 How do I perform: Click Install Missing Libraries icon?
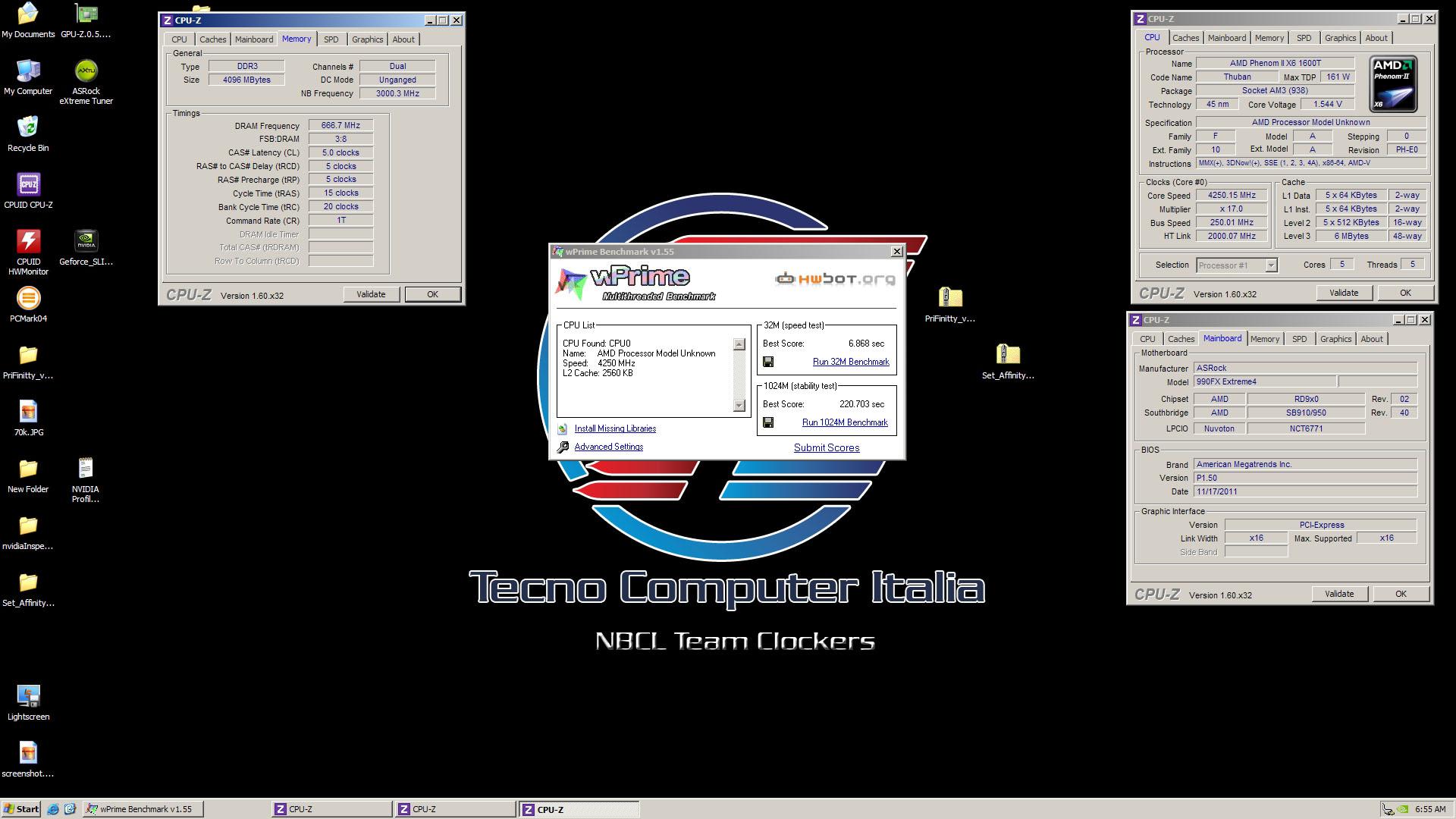[x=563, y=429]
